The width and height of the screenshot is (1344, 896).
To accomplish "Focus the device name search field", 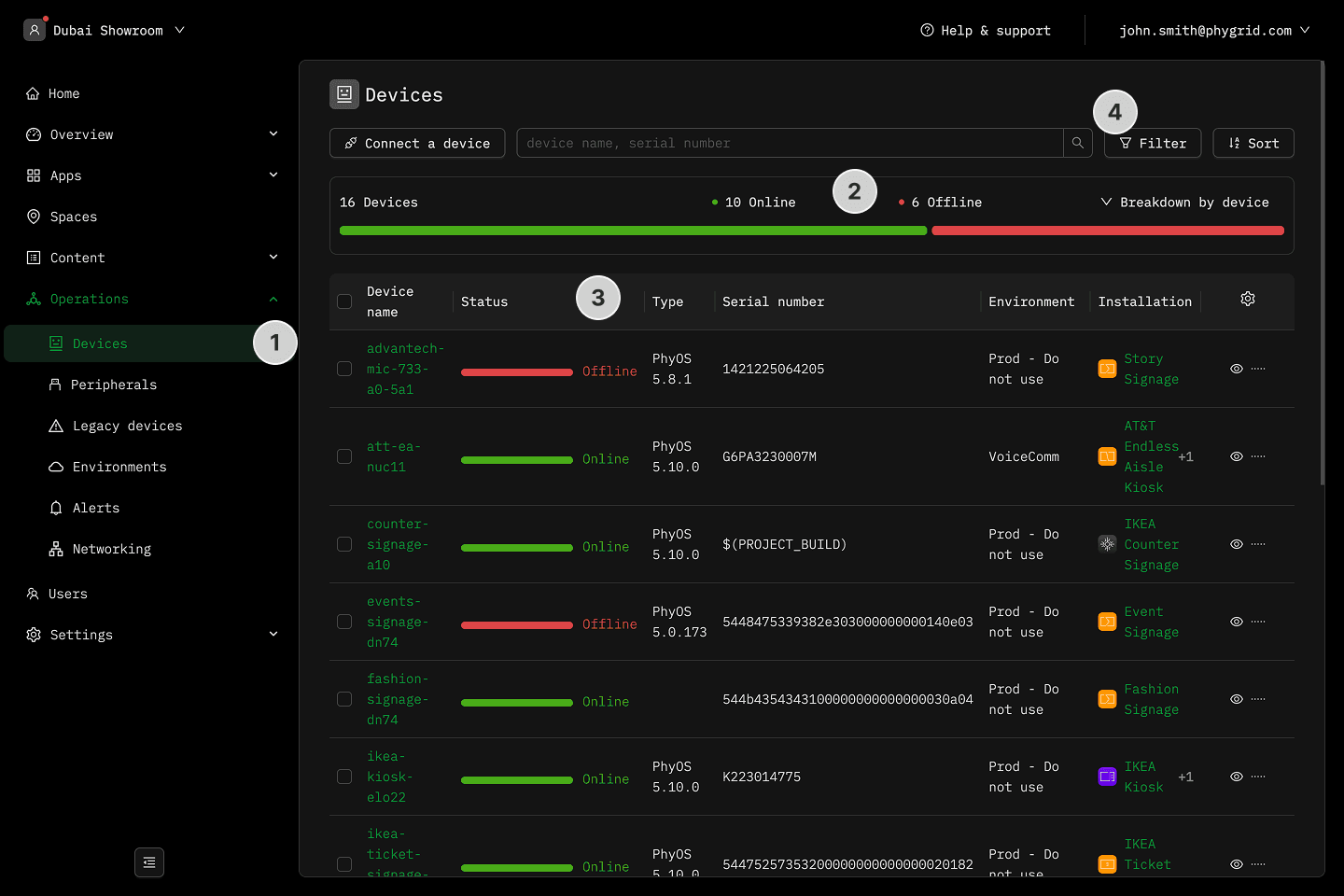I will tap(789, 143).
